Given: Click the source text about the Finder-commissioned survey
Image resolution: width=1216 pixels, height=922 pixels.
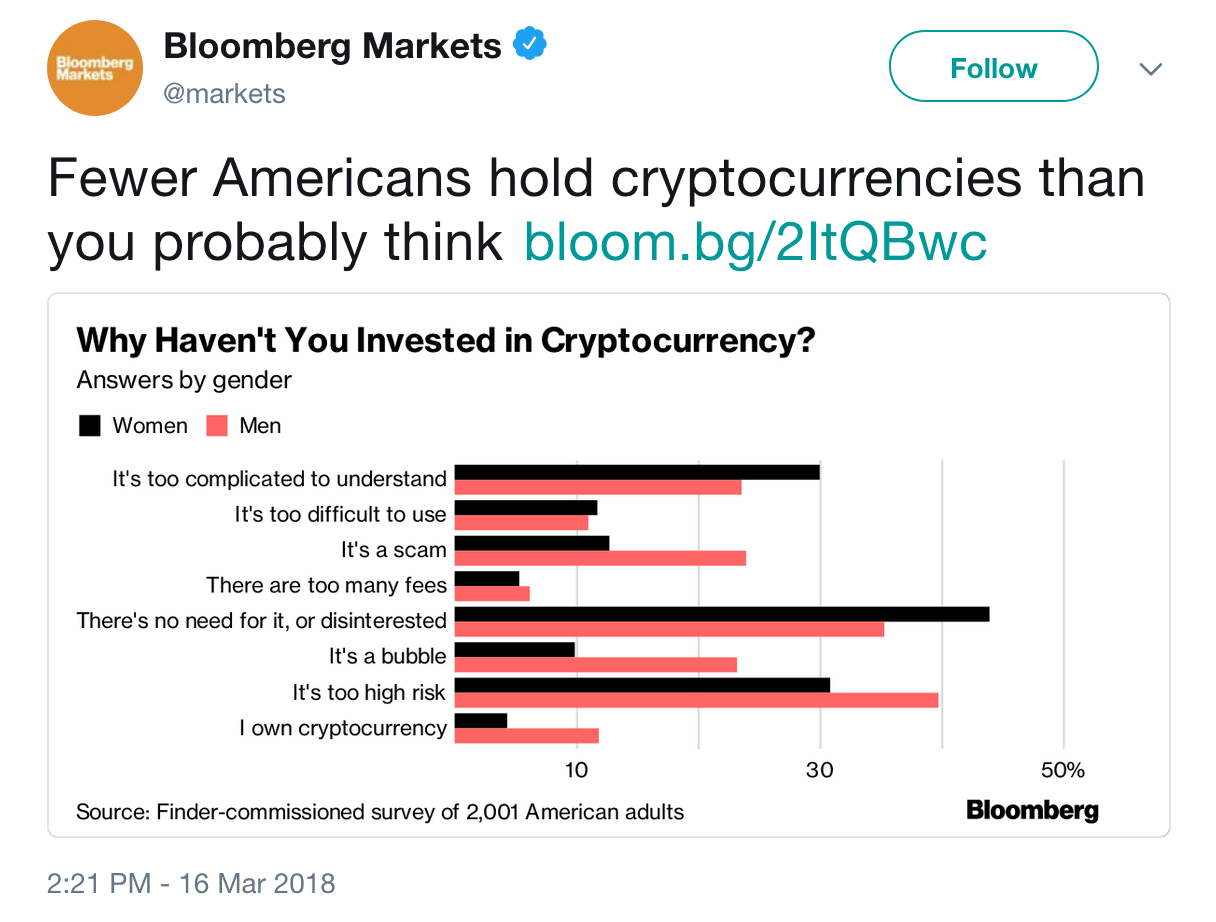Looking at the screenshot, I should pyautogui.click(x=380, y=811).
